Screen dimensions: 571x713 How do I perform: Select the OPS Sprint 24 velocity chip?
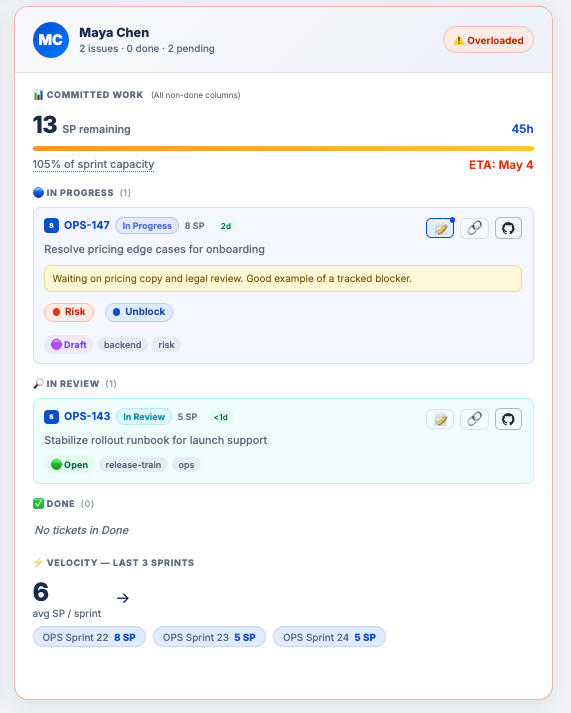(329, 637)
